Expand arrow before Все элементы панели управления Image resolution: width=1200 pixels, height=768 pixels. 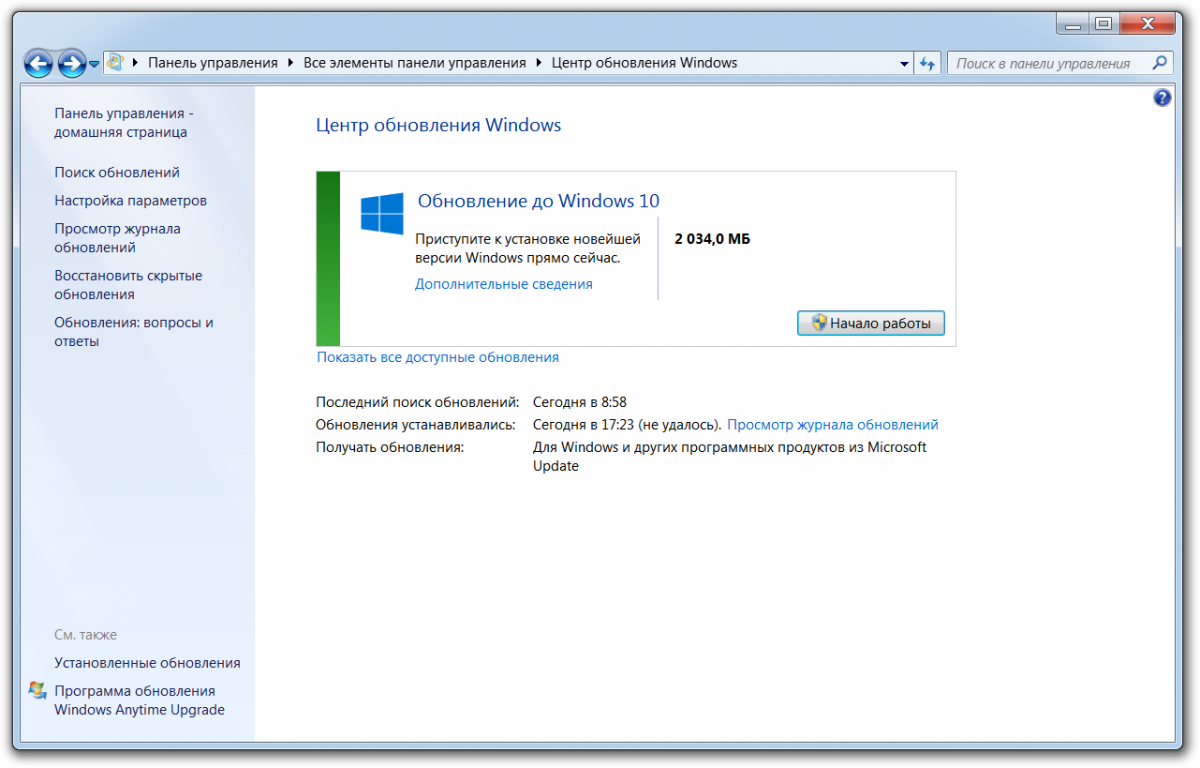[291, 63]
